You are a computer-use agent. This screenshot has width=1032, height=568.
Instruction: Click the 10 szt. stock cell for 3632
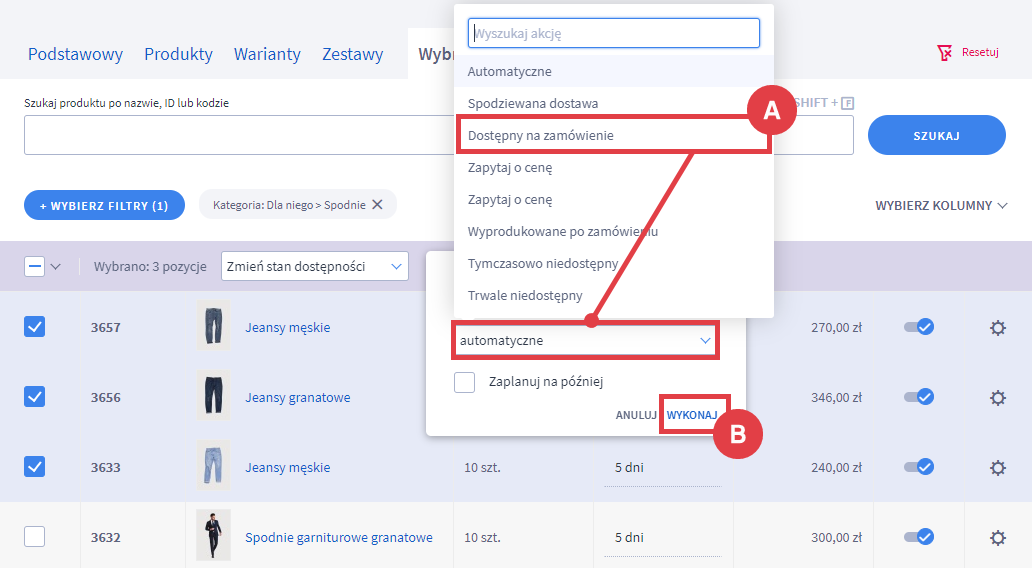pyautogui.click(x=482, y=538)
